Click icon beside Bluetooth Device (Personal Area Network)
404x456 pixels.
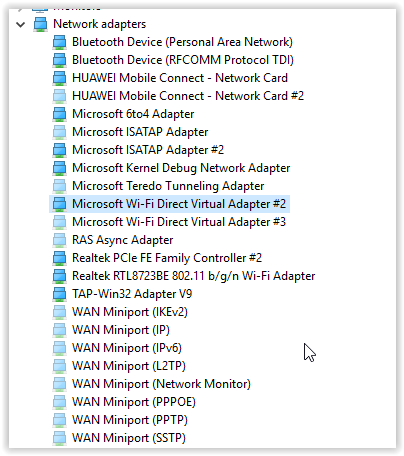[59, 42]
